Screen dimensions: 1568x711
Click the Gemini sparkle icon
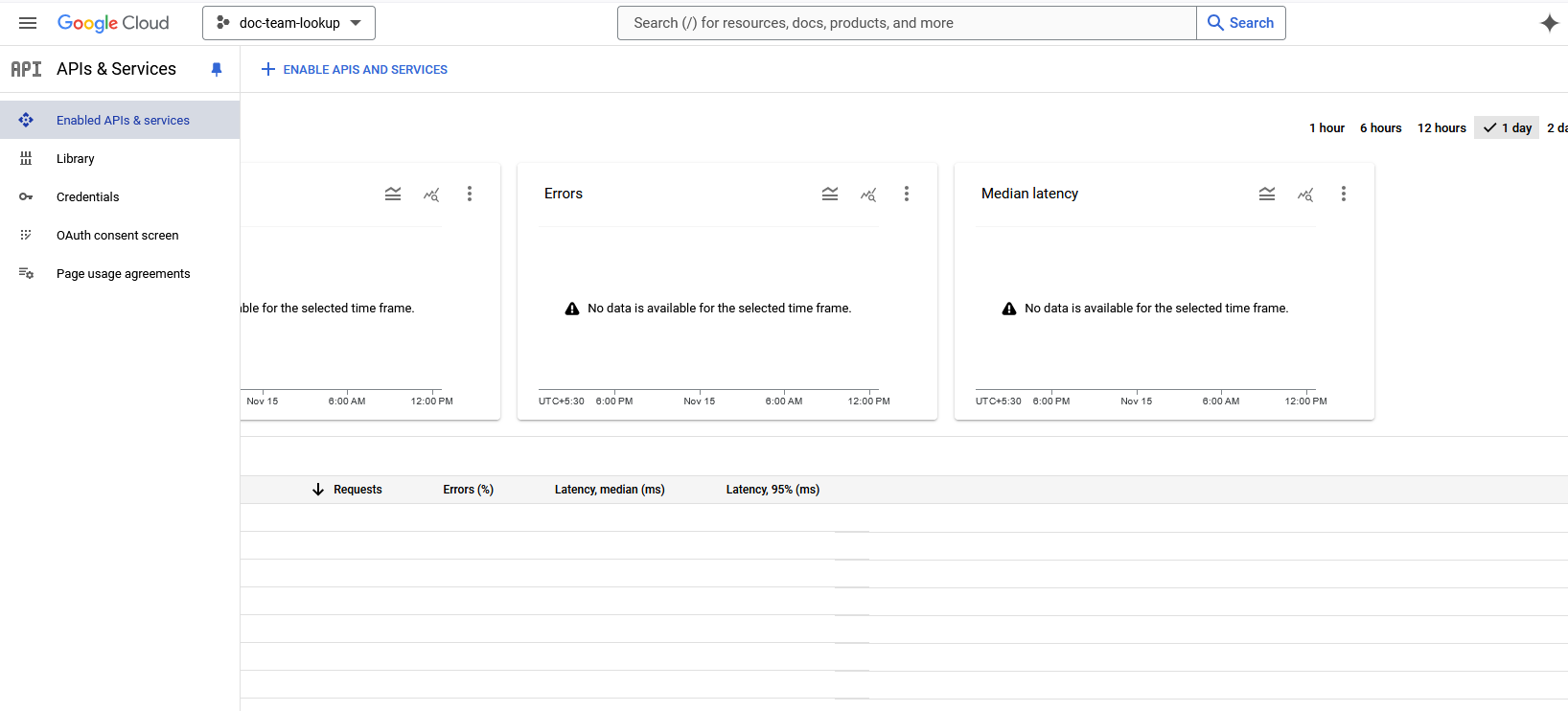pos(1549,23)
